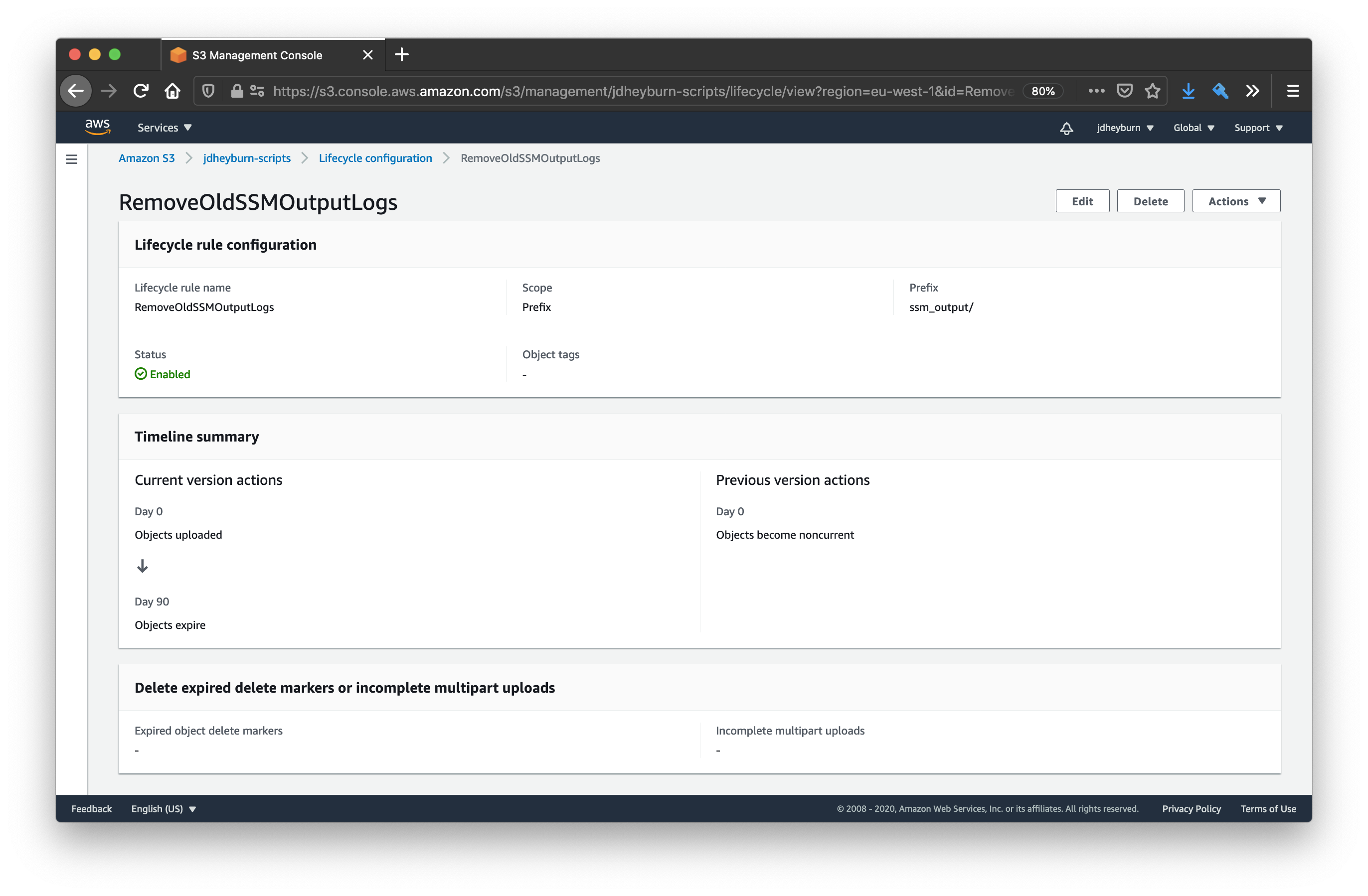Open the Actions dropdown menu
This screenshot has height=896, width=1368.
1236,201
